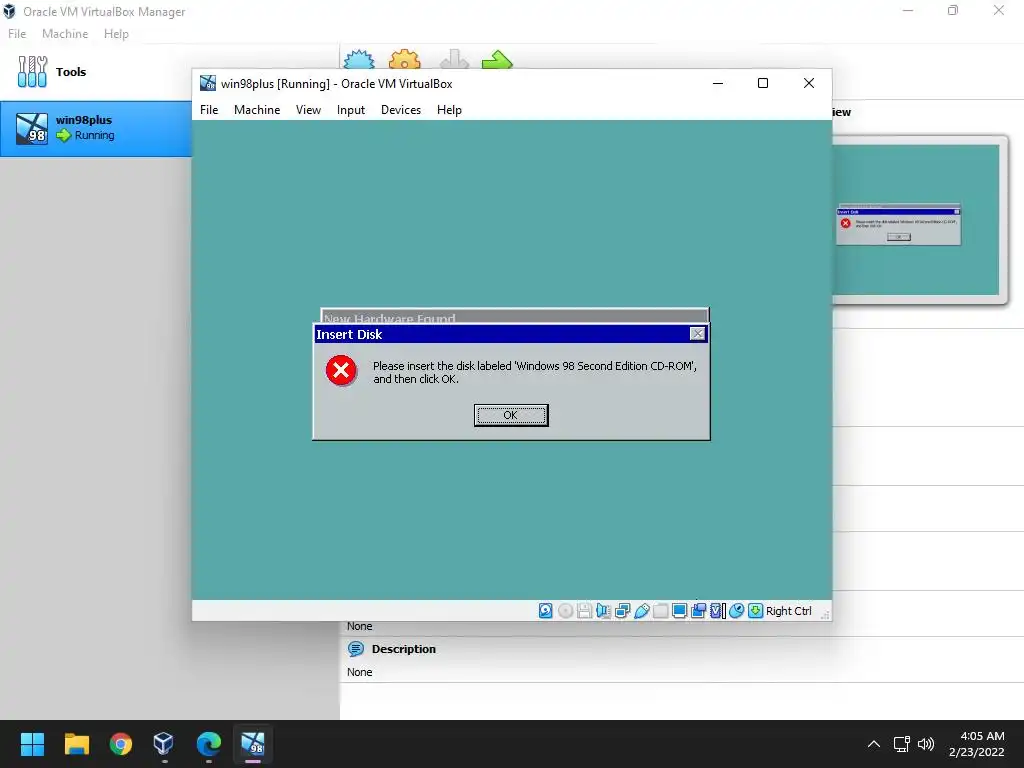The height and width of the screenshot is (768, 1024).
Task: Show hidden system tray icons
Action: (874, 744)
